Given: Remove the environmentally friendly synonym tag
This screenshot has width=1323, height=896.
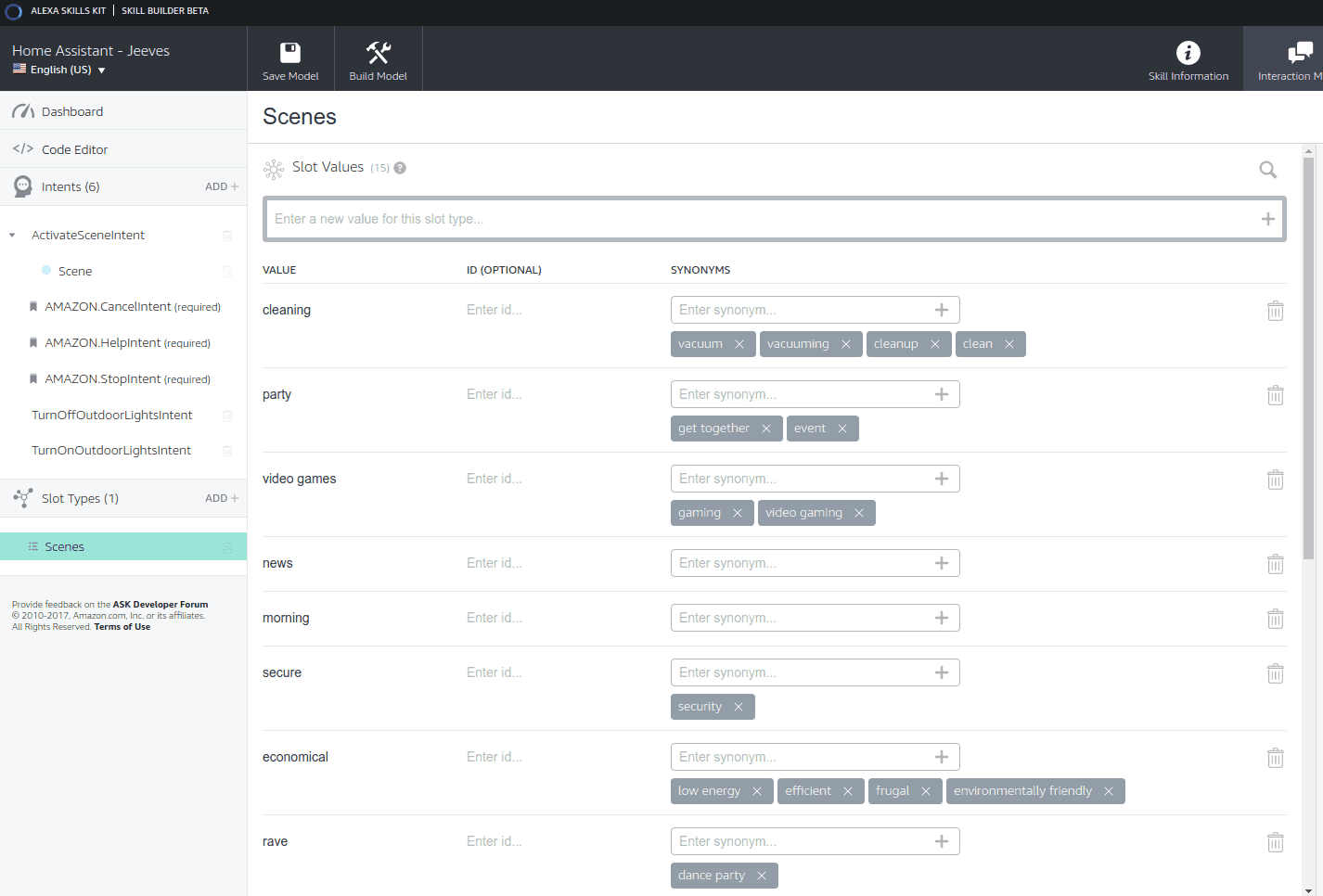Looking at the screenshot, I should click(1109, 791).
